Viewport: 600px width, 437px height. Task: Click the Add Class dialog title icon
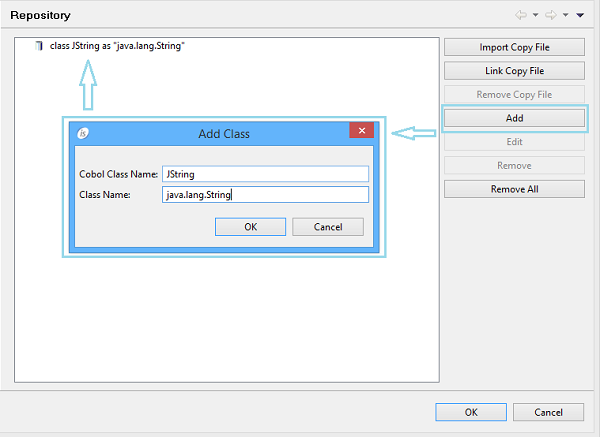pyautogui.click(x=85, y=132)
